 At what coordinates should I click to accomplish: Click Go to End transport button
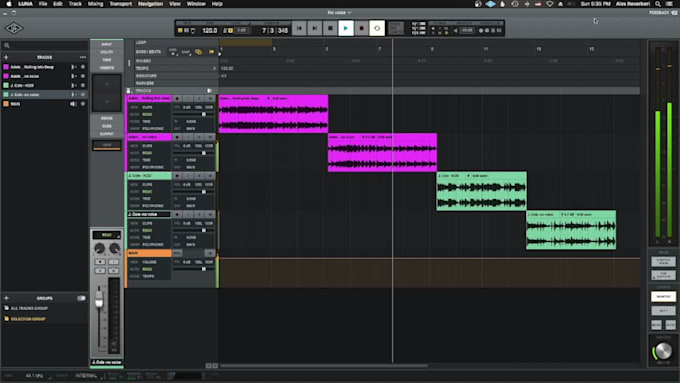tap(314, 28)
